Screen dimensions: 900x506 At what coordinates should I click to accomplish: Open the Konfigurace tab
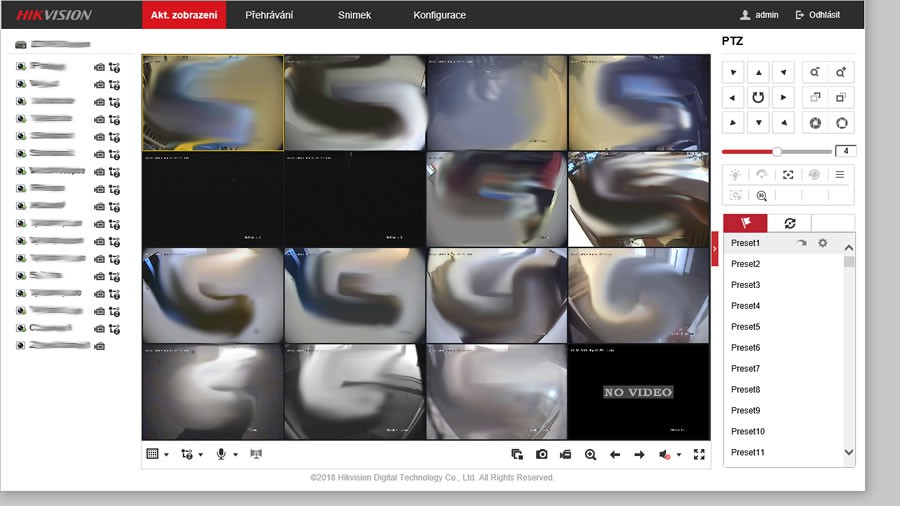439,15
